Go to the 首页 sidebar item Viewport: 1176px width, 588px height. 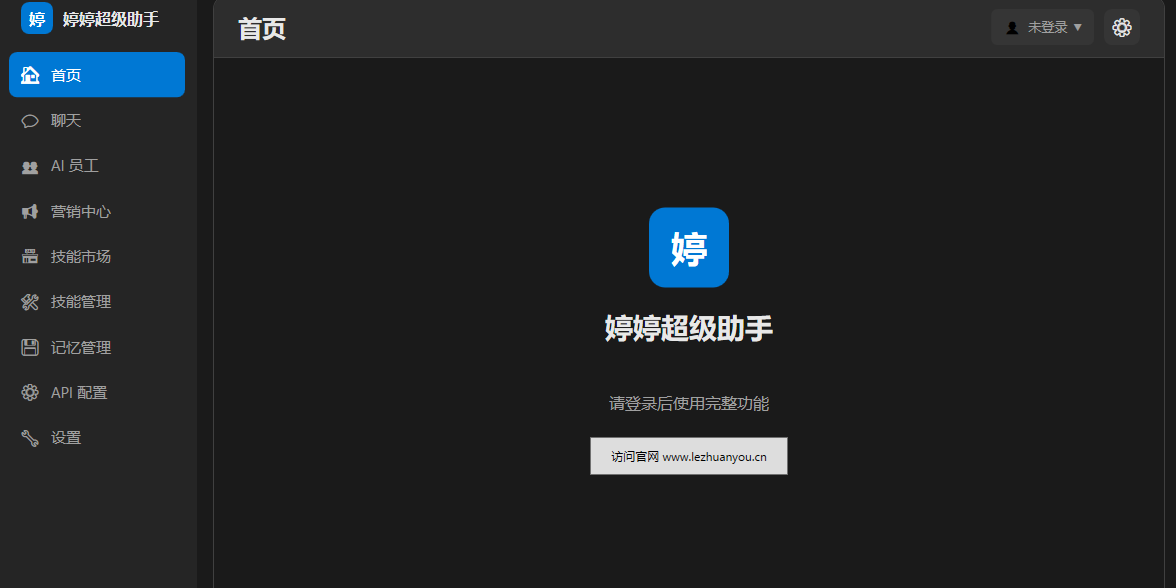97,75
